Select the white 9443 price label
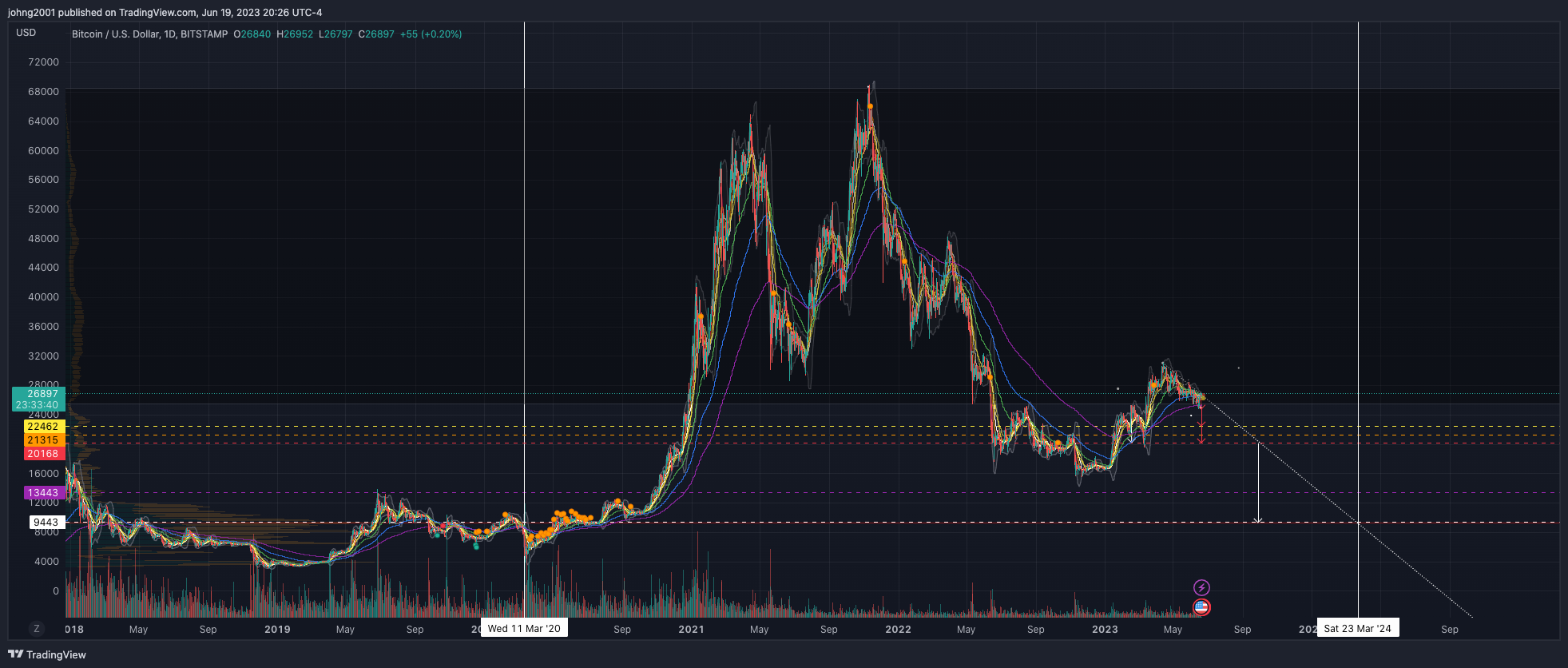 point(46,523)
